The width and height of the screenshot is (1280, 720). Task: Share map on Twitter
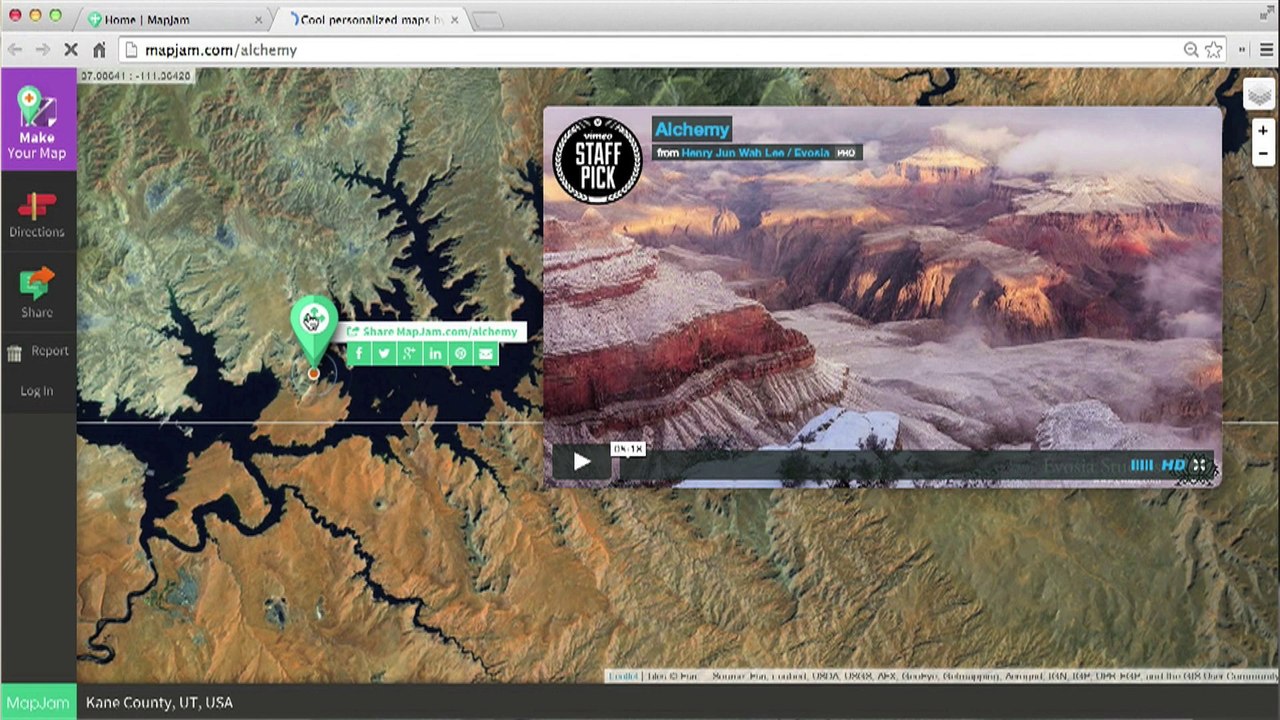384,353
